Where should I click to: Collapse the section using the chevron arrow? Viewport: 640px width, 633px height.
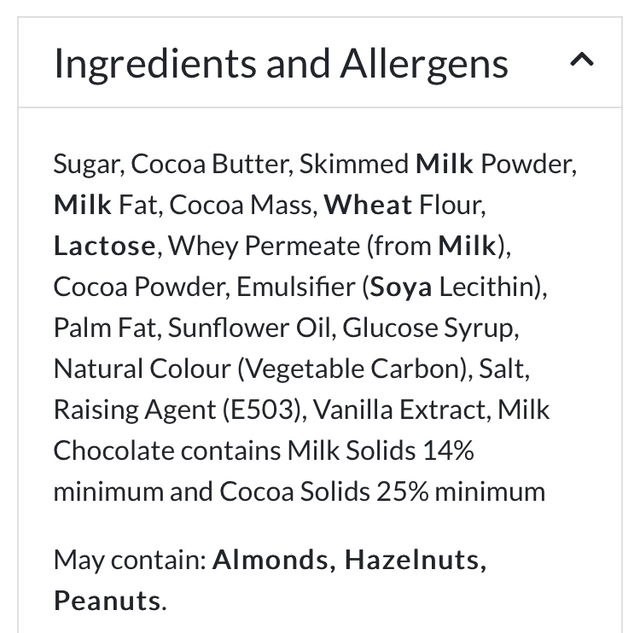[581, 61]
